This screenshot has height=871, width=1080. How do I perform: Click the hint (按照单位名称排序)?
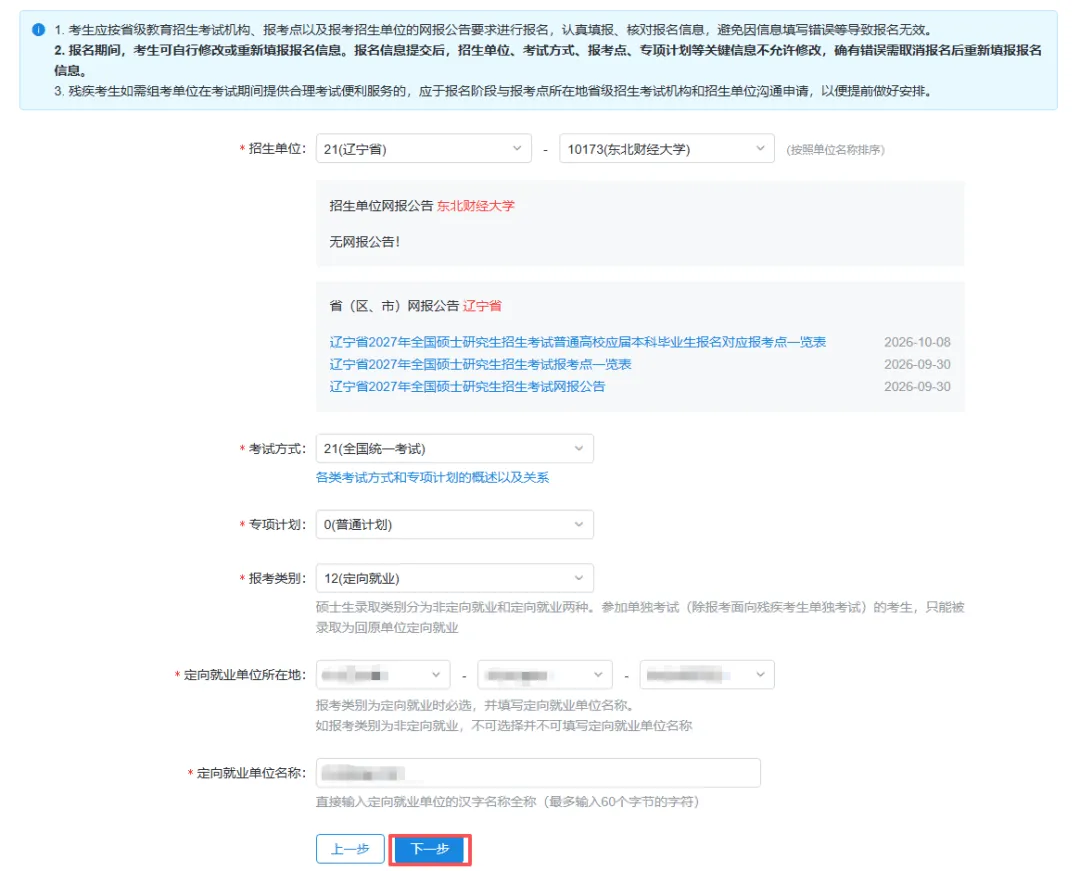(x=835, y=149)
